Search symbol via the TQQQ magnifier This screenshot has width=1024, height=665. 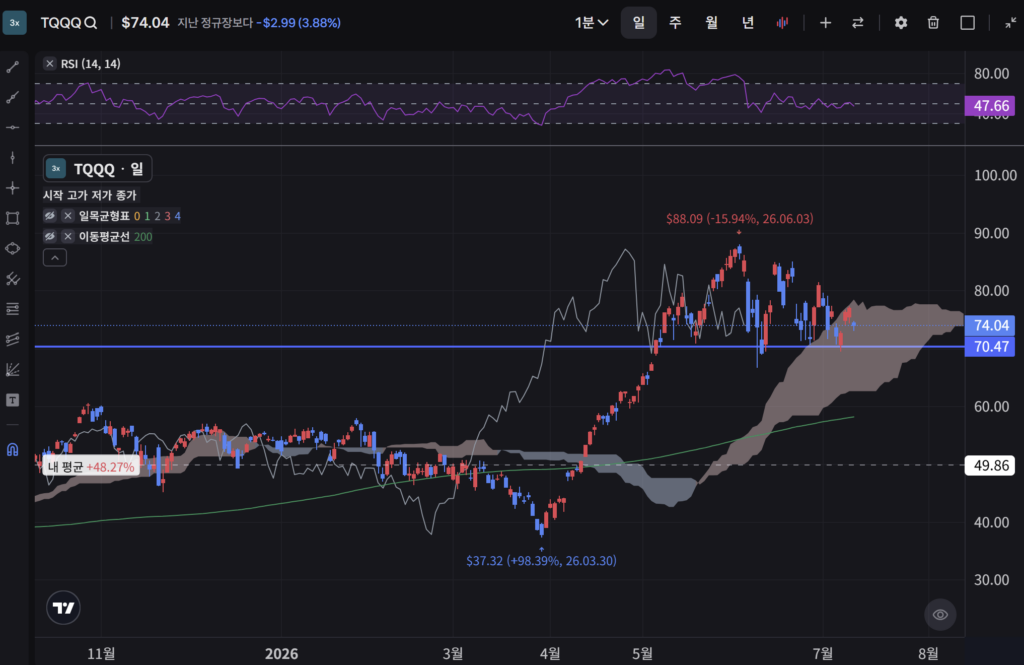(91, 23)
